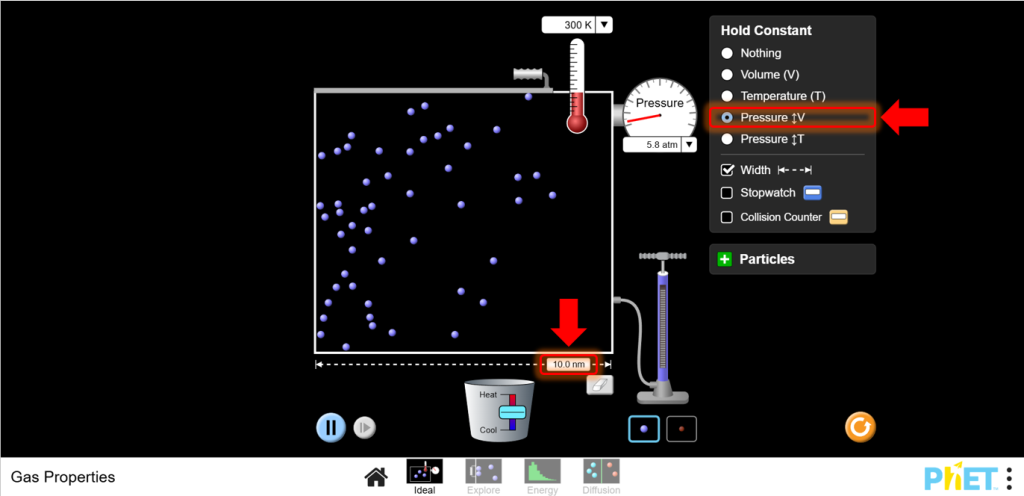Uncheck the Width checkbox
The image size is (1024, 496).
coord(727,170)
